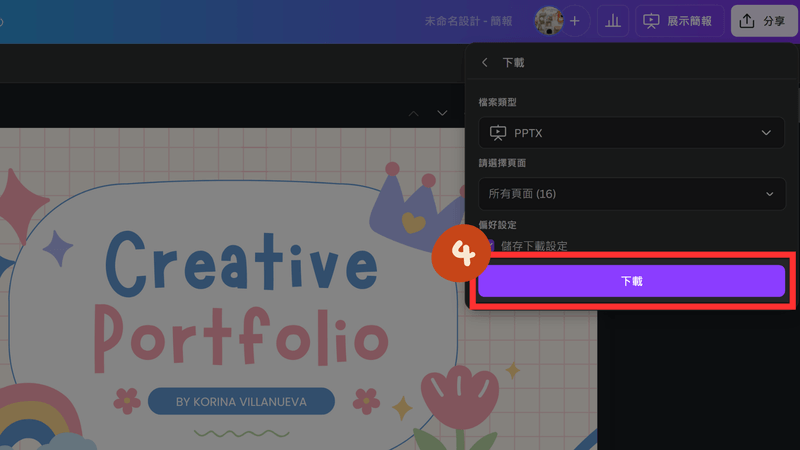Expand the 所有頁面 (16) page selector
The height and width of the screenshot is (450, 800).
(631, 193)
